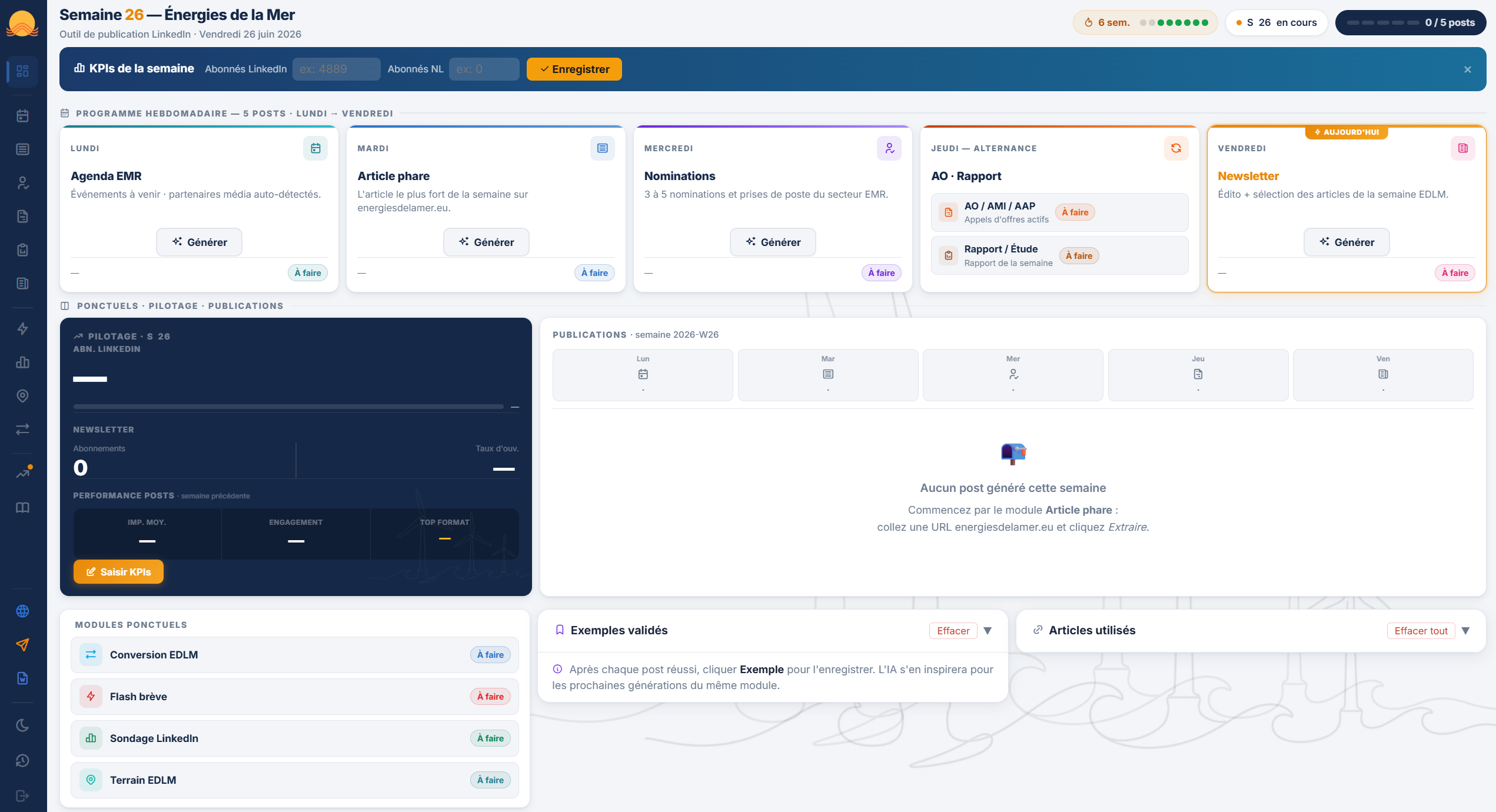Open the history clock icon in sidebar
The width and height of the screenshot is (1496, 812).
22,761
